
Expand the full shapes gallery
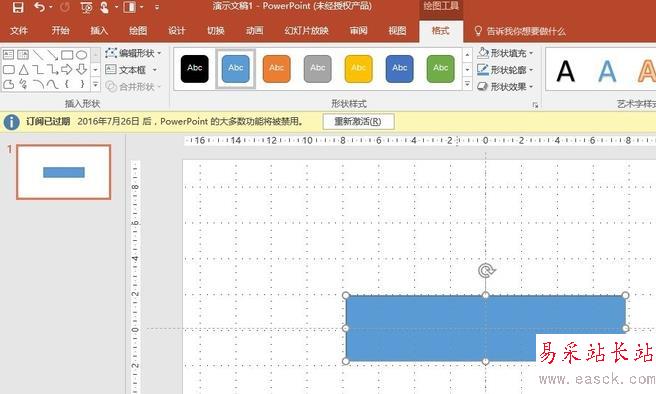pyautogui.click(x=95, y=85)
